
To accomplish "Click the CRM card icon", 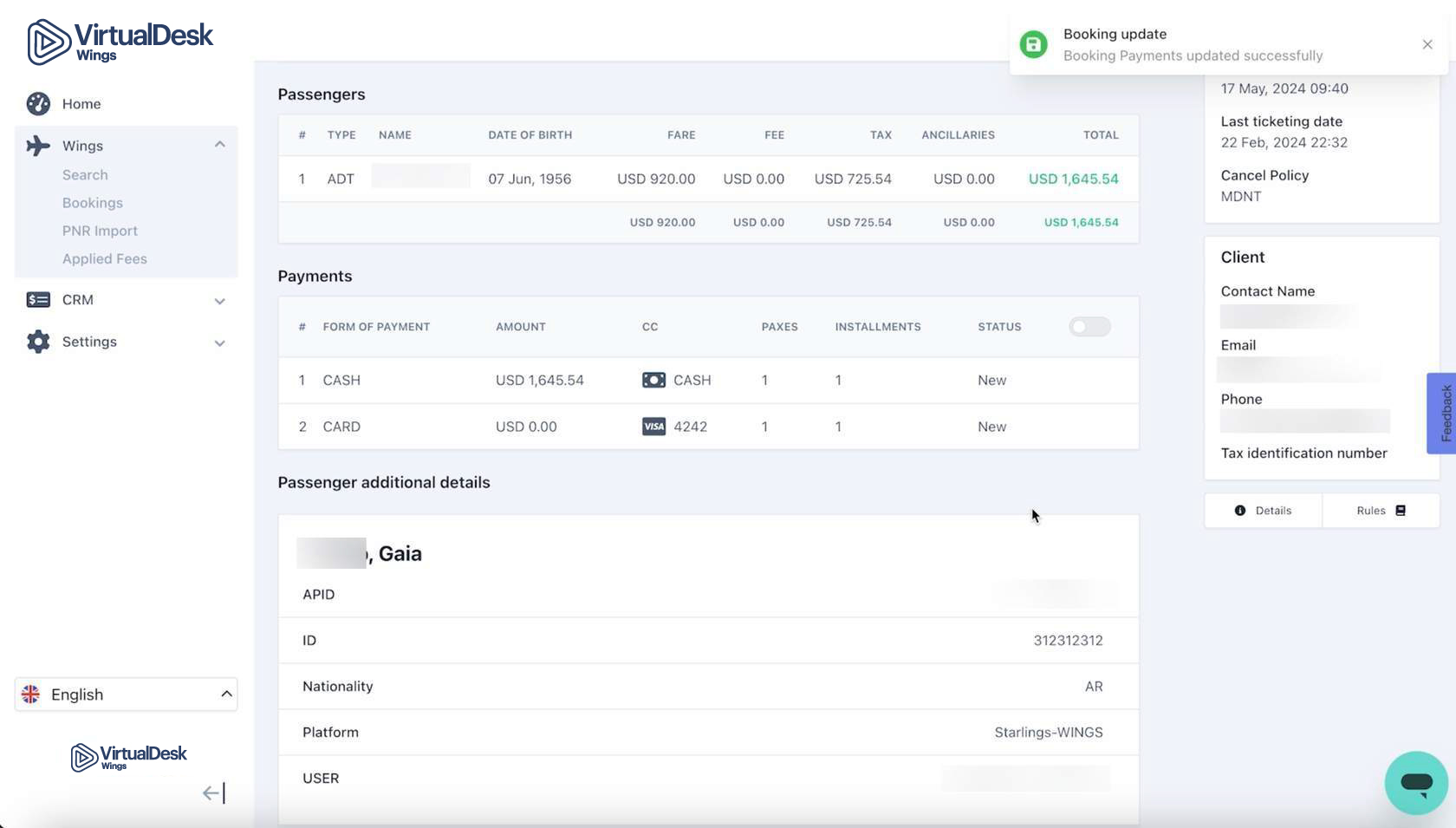I will tap(38, 300).
